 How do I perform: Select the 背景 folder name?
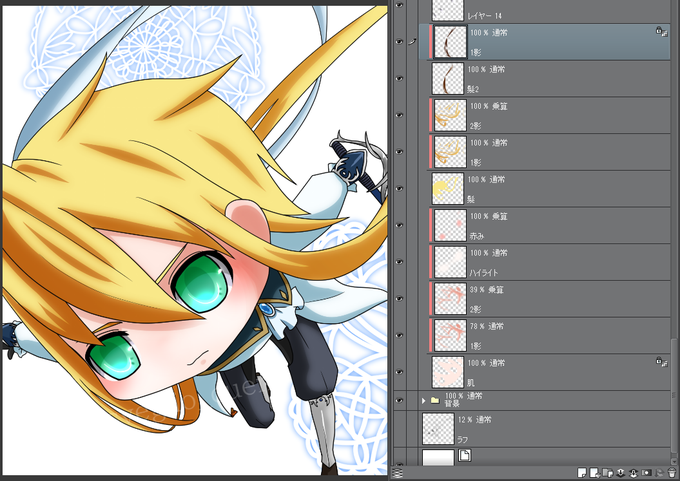[x=452, y=404]
